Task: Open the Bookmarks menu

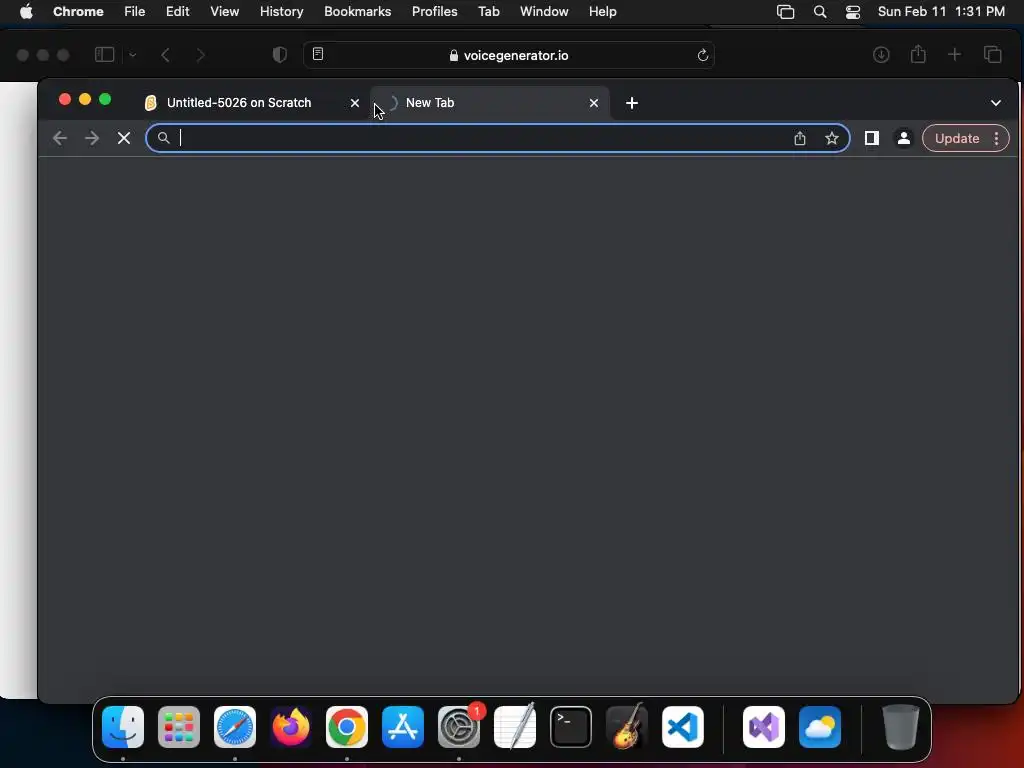Action: click(357, 12)
